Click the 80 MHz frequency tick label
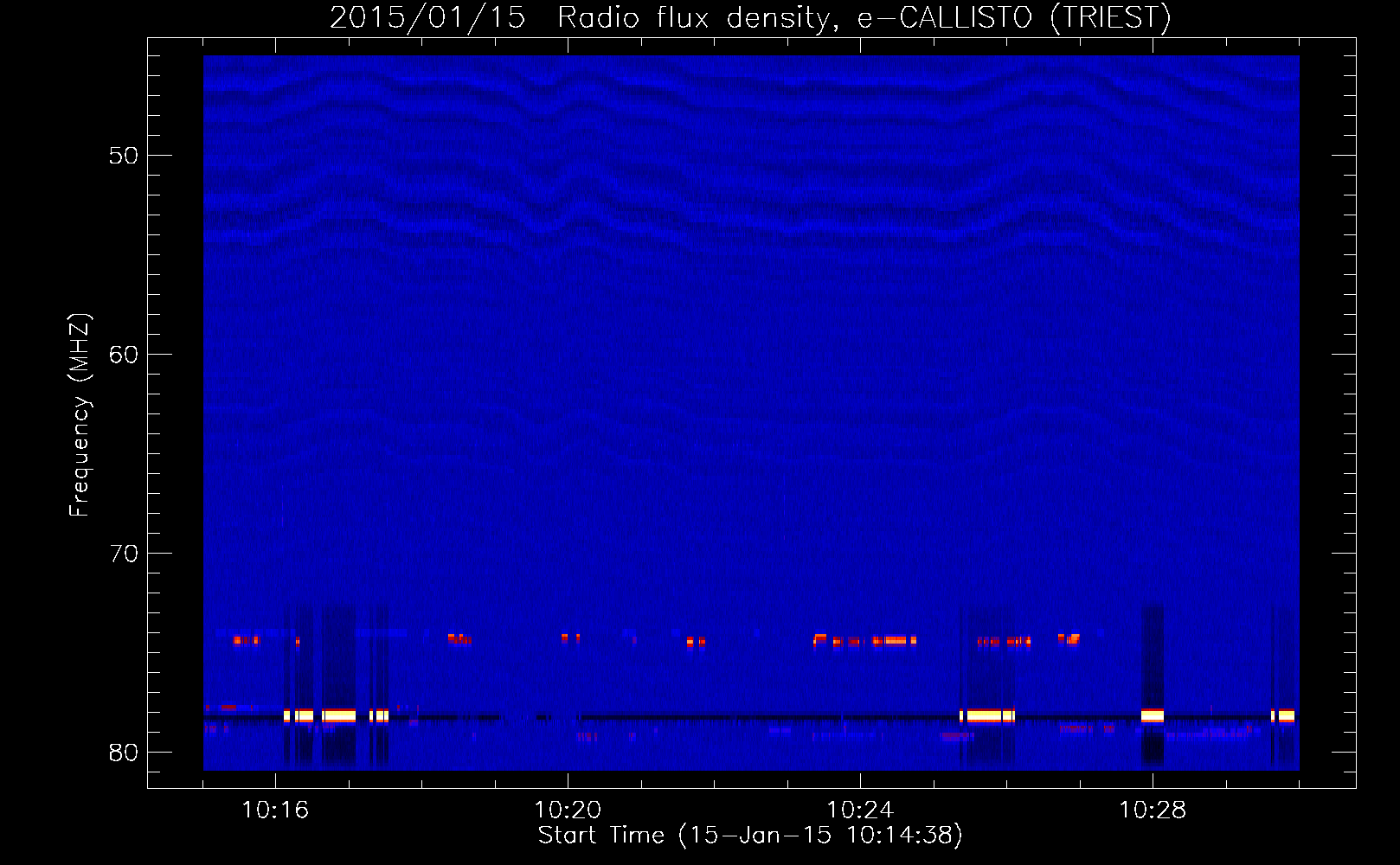Image resolution: width=1400 pixels, height=865 pixels. click(x=124, y=753)
